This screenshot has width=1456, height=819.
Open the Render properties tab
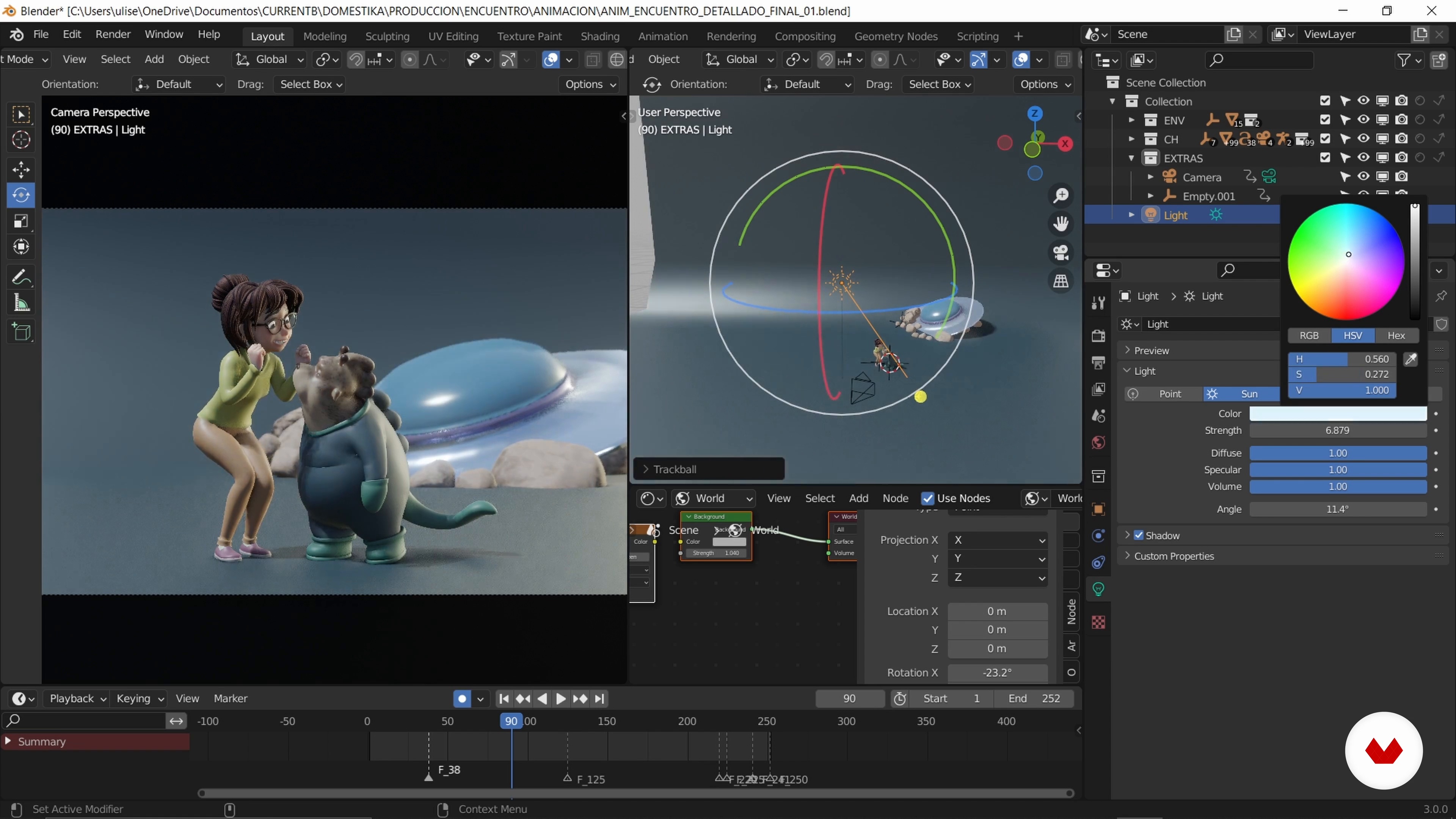(1098, 336)
